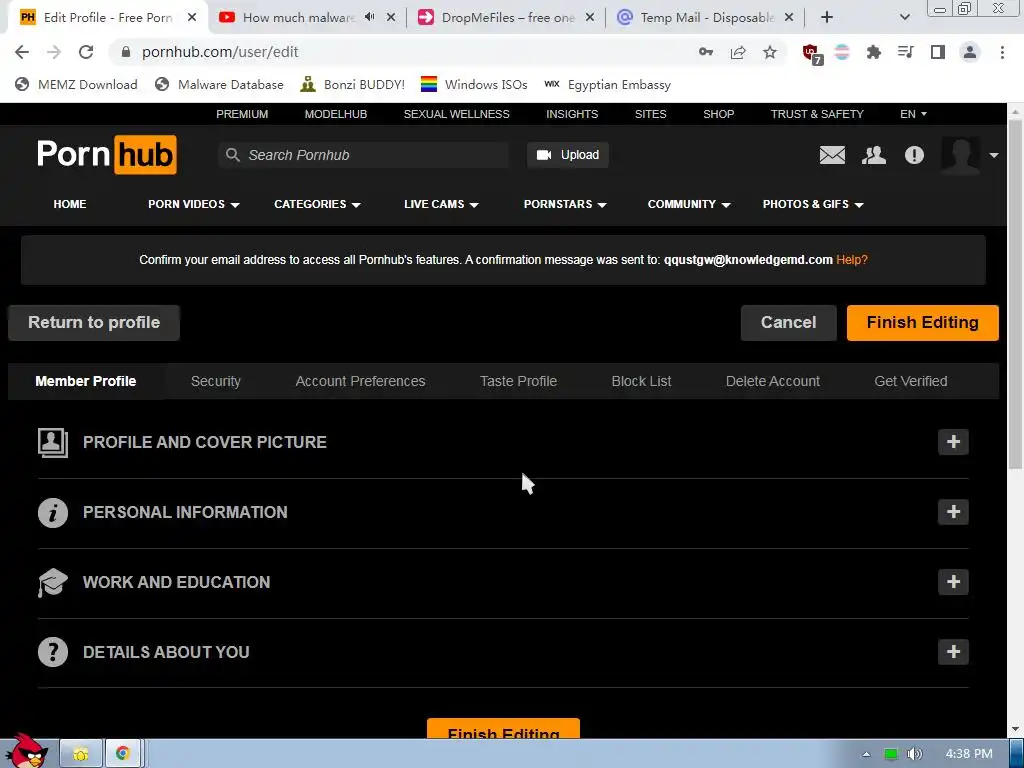Image resolution: width=1024 pixels, height=768 pixels.
Task: Open Chrome from the taskbar
Action: point(122,754)
